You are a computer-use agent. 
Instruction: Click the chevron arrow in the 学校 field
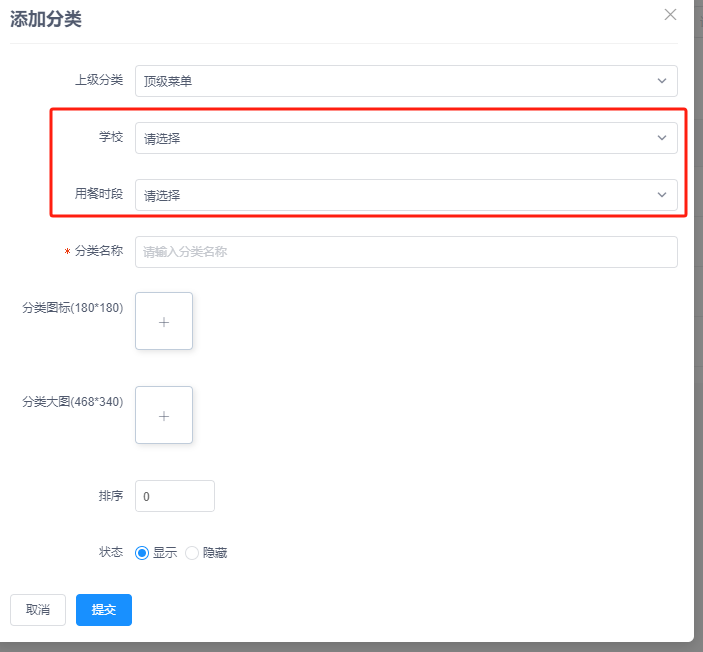point(661,138)
